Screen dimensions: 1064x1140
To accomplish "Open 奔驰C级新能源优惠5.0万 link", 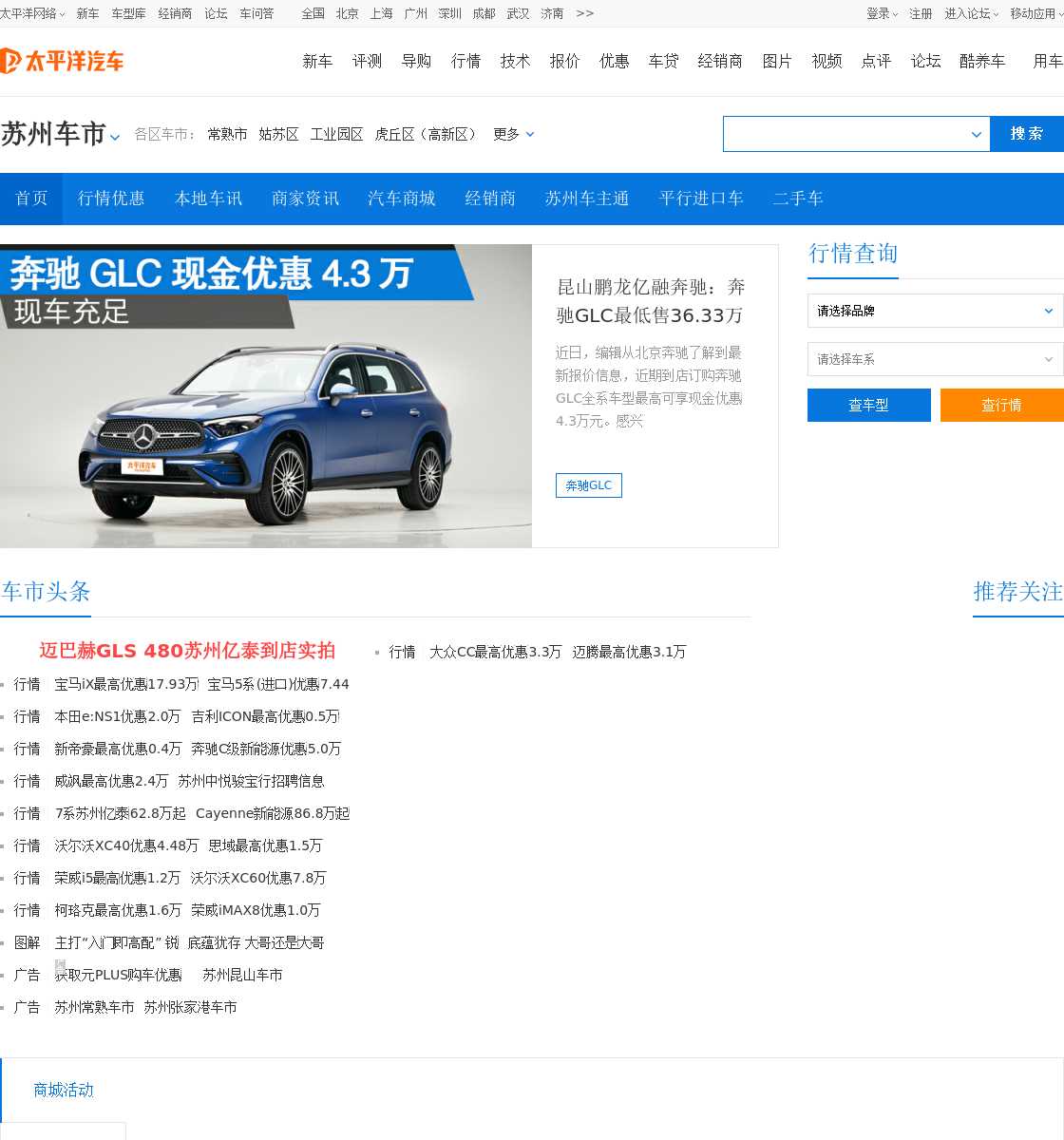I will [x=266, y=749].
